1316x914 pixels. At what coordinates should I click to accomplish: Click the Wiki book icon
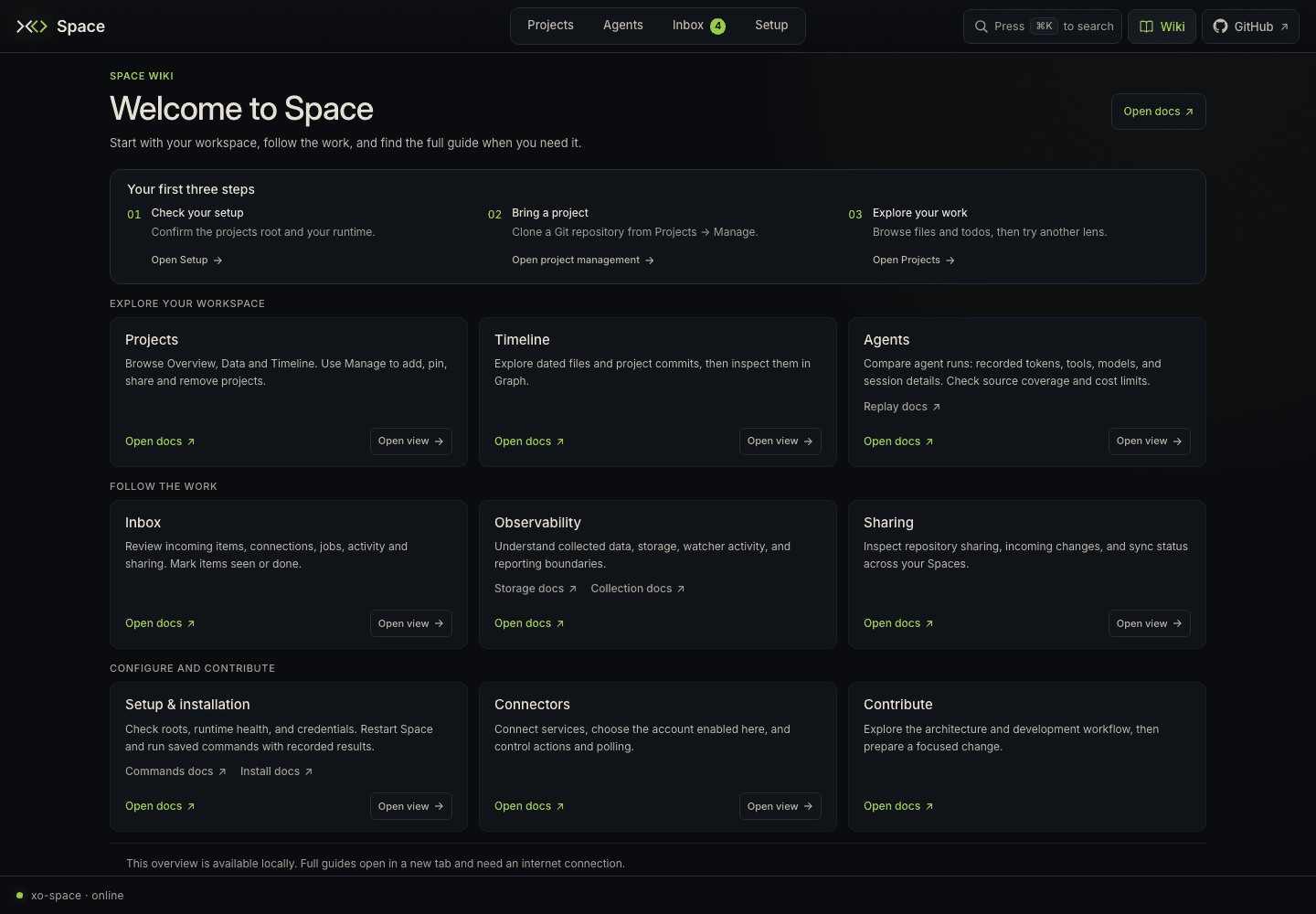coord(1146,27)
